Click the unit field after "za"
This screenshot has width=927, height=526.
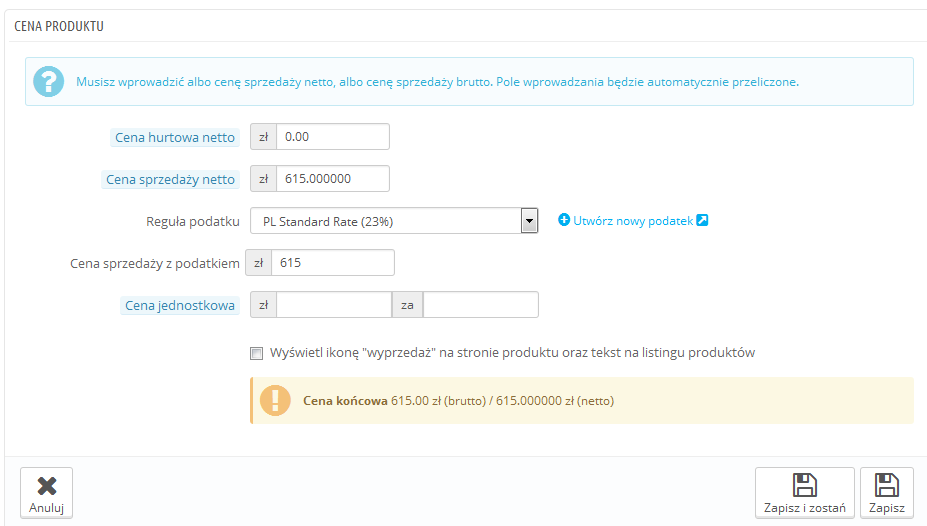point(480,305)
